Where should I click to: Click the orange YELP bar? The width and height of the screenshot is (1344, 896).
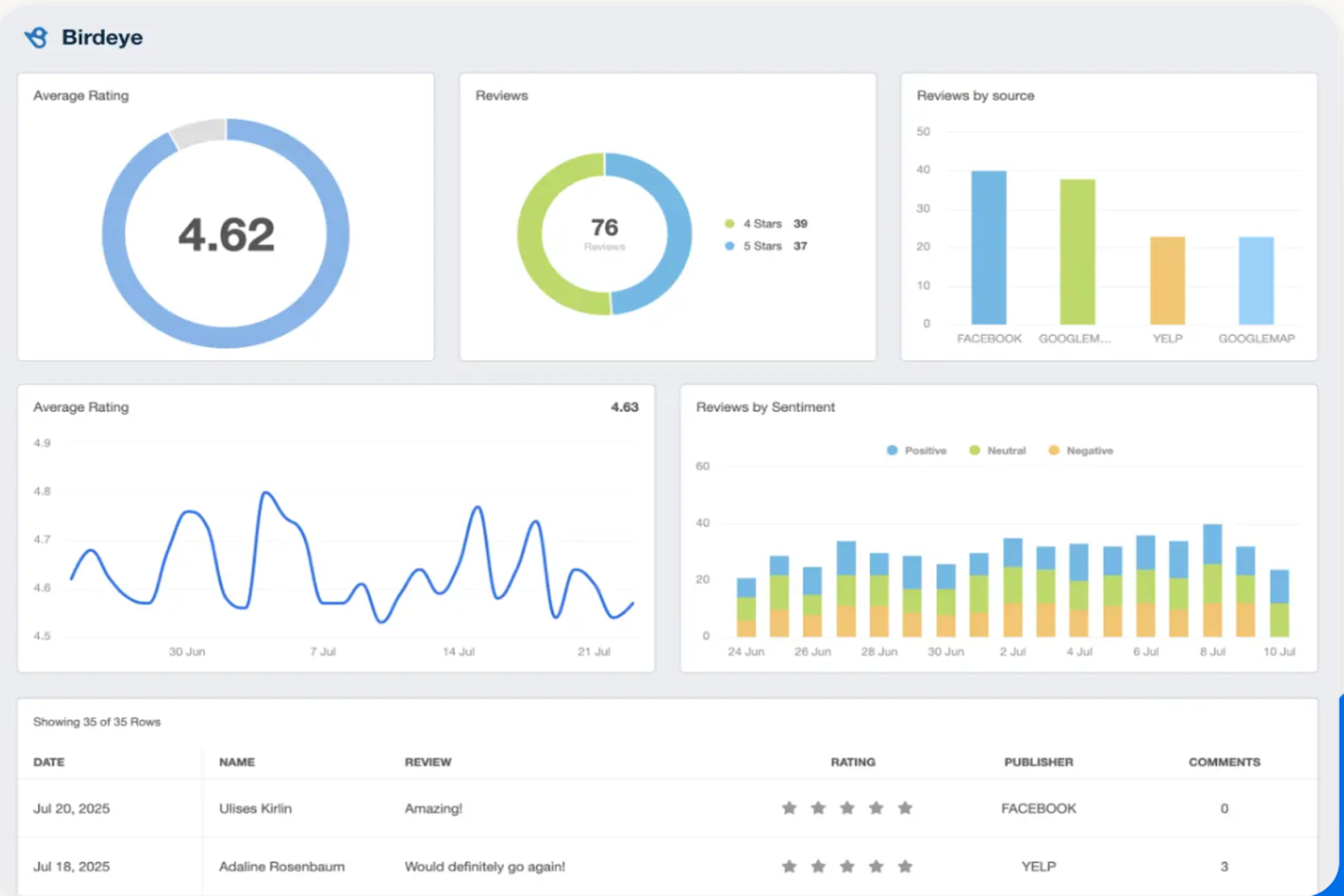(1167, 280)
